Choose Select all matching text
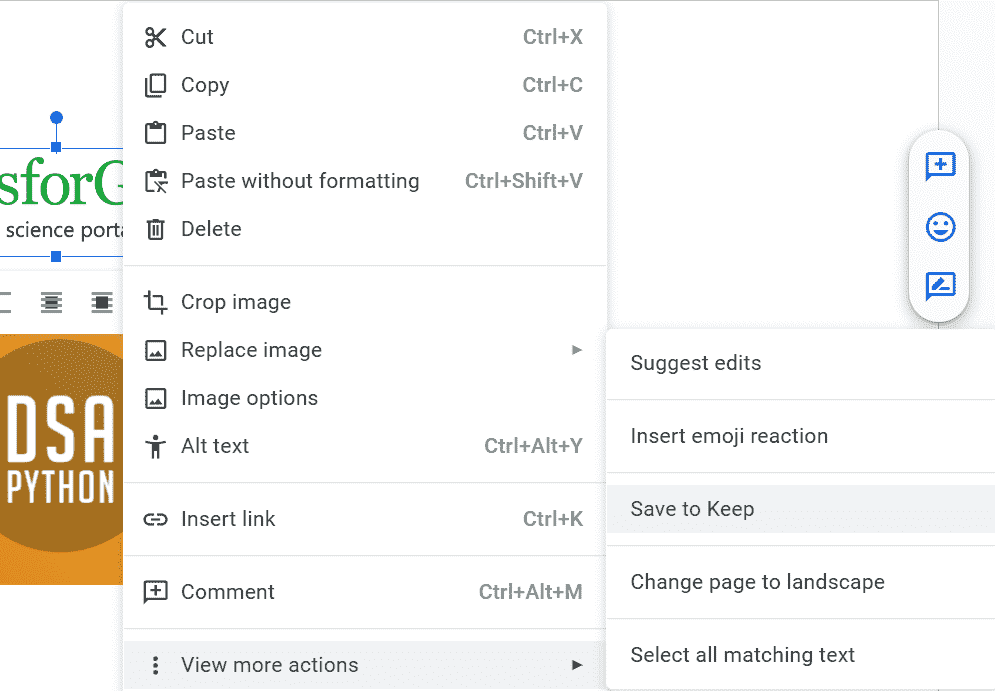 [742, 655]
